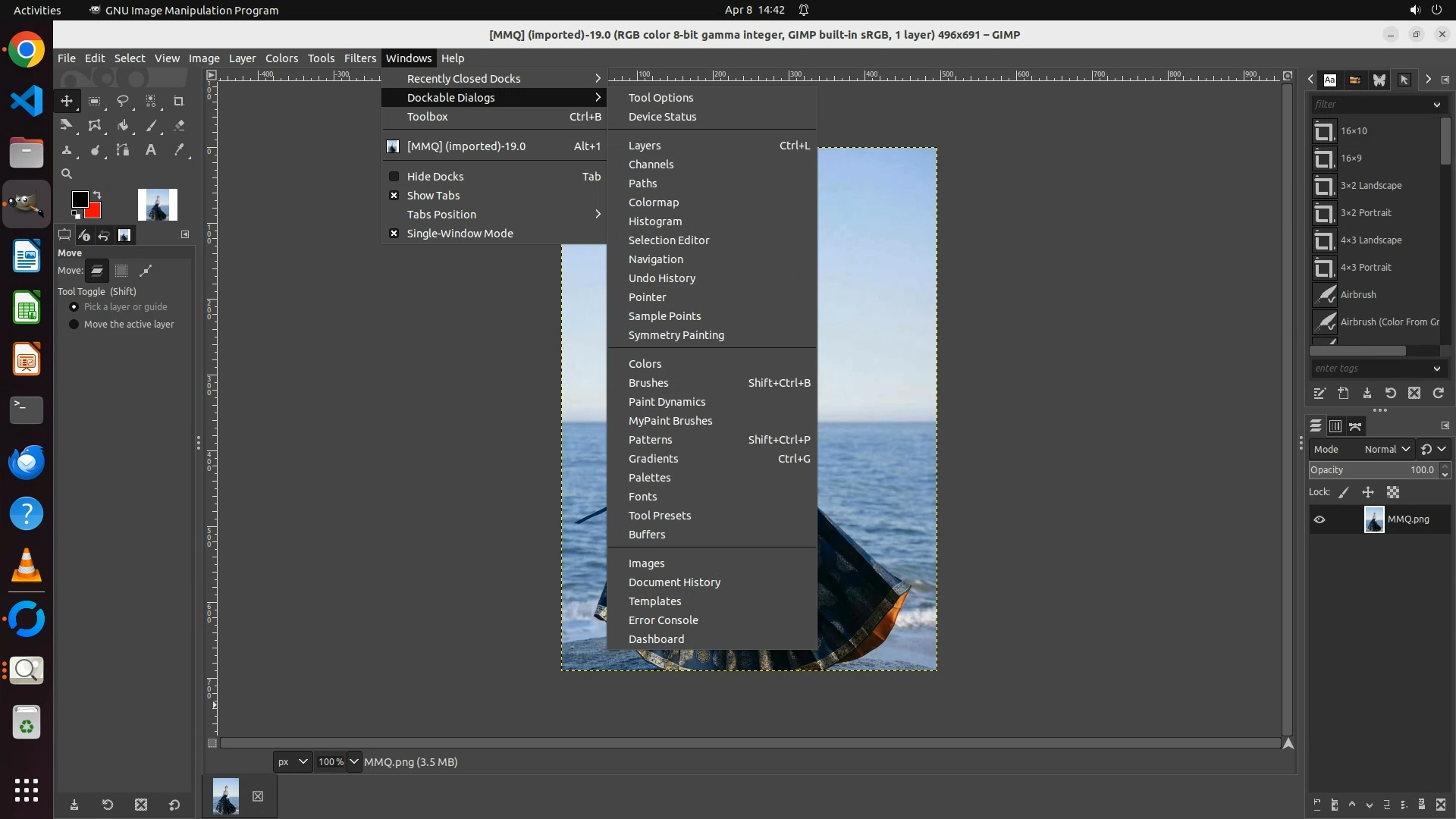Select the Eraser tool
The width and height of the screenshot is (1456, 819).
pyautogui.click(x=179, y=126)
